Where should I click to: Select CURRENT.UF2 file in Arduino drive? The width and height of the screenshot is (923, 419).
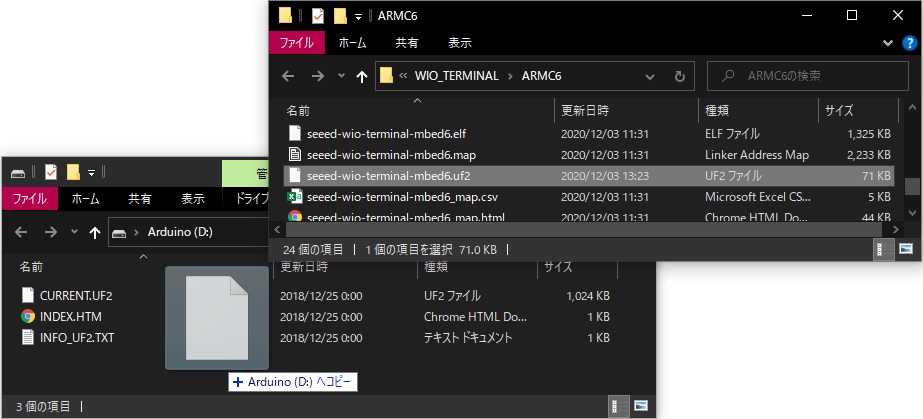76,295
